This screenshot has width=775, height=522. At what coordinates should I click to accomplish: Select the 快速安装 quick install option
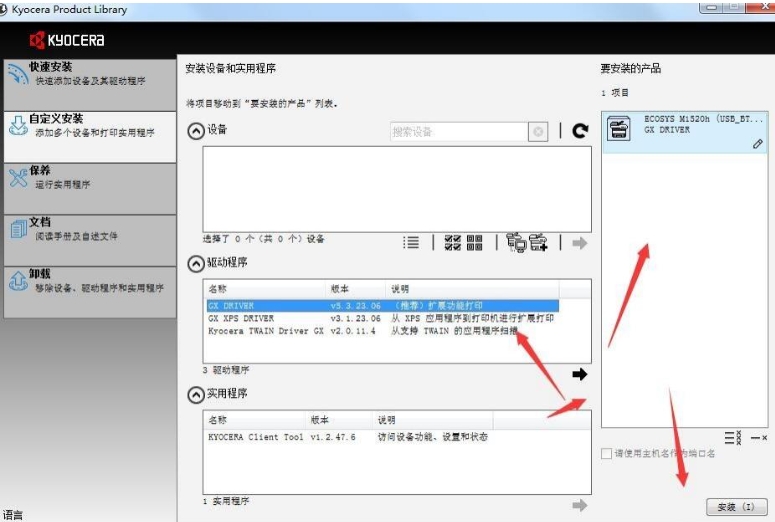(x=90, y=85)
